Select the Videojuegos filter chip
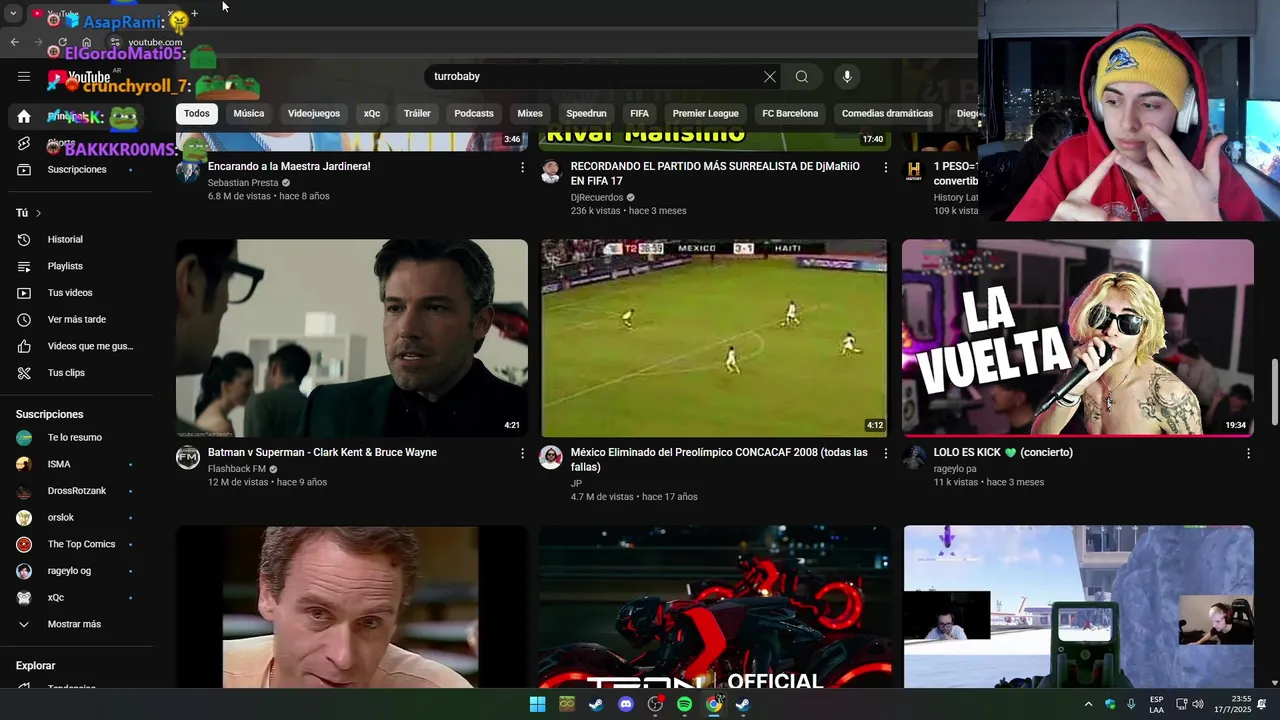This screenshot has height=720, width=1280. pos(314,113)
